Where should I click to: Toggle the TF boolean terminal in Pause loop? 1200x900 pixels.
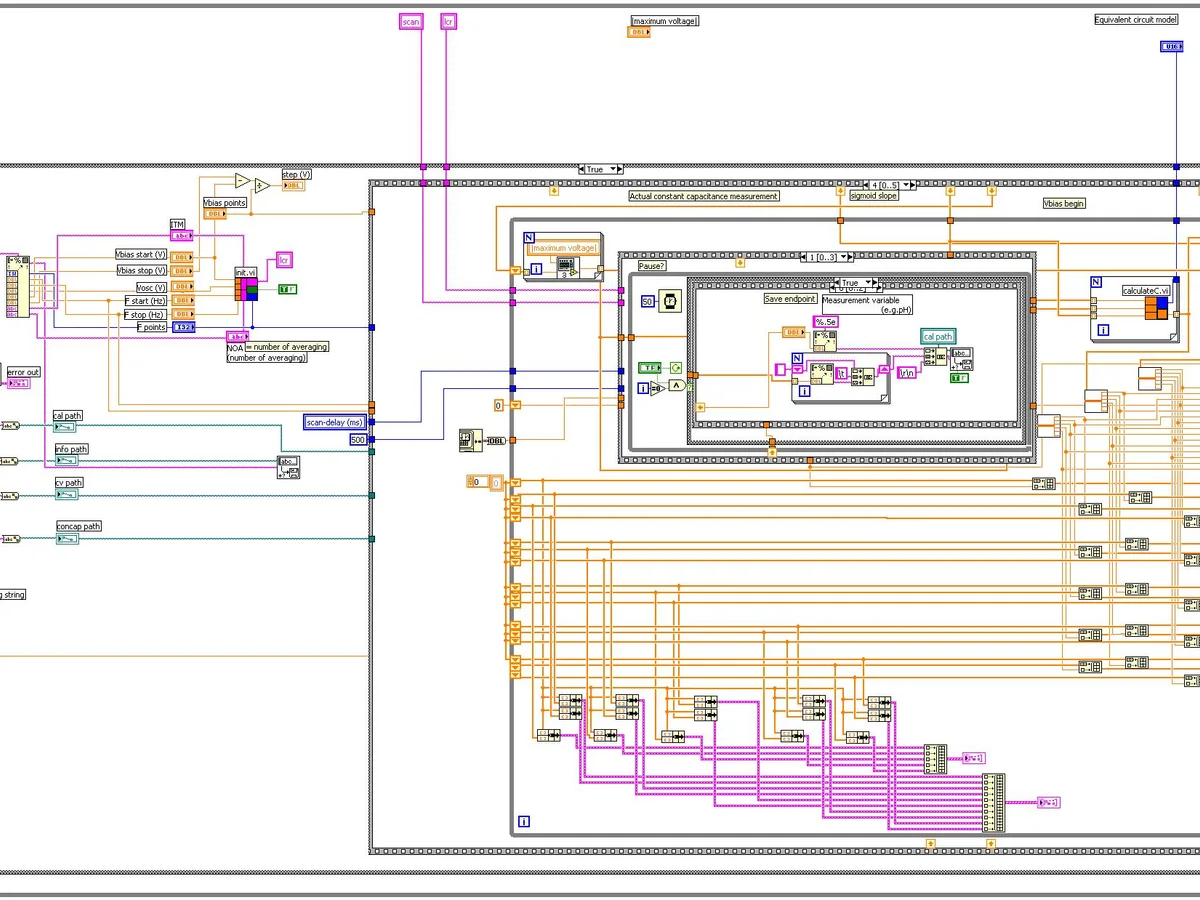point(650,368)
